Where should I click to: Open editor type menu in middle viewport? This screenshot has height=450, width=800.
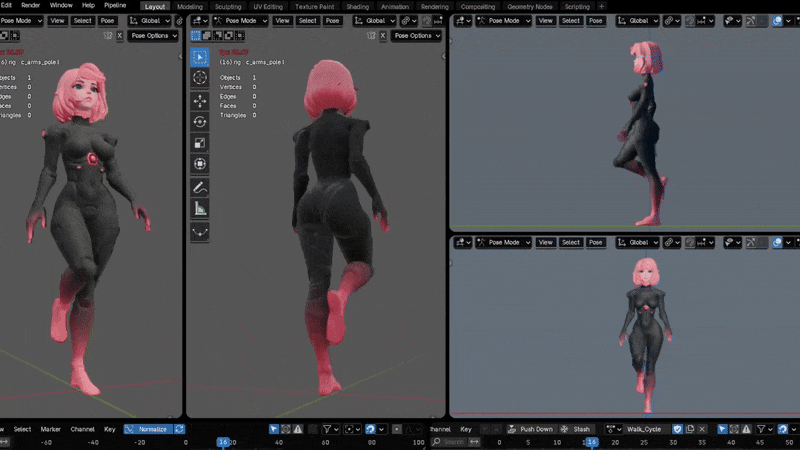[x=199, y=21]
